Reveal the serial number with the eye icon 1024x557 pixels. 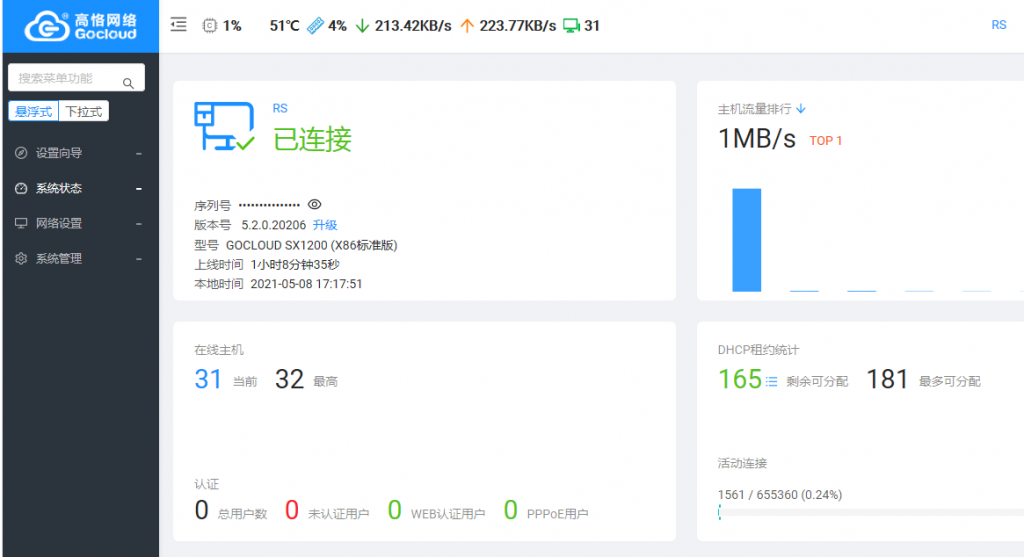click(x=314, y=204)
